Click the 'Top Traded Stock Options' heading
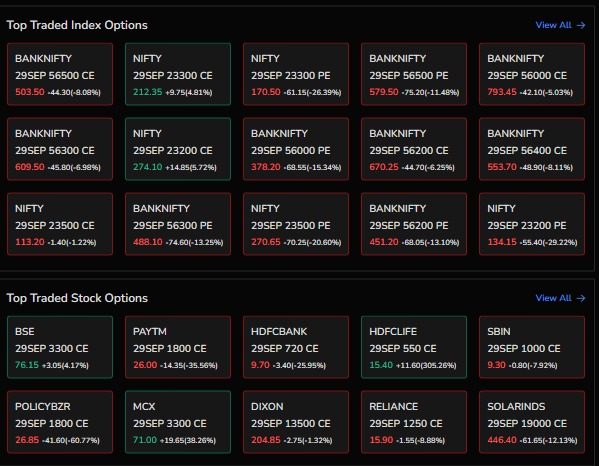This screenshot has height=466, width=599. coord(77,298)
